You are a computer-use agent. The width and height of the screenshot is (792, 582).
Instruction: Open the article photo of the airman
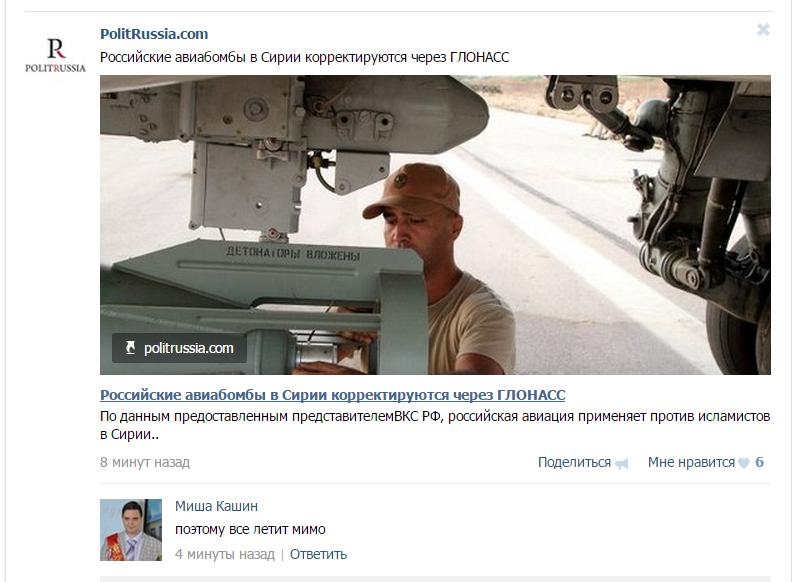[x=435, y=225]
